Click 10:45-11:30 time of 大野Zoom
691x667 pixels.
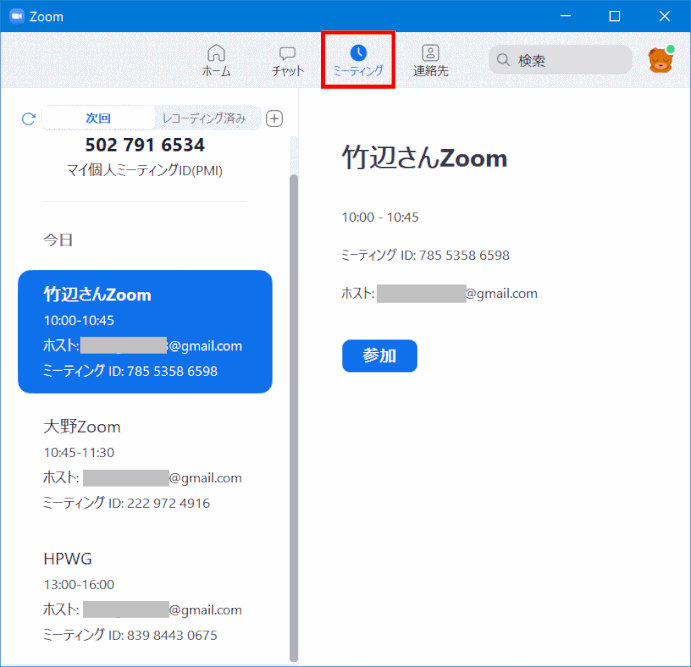79,452
